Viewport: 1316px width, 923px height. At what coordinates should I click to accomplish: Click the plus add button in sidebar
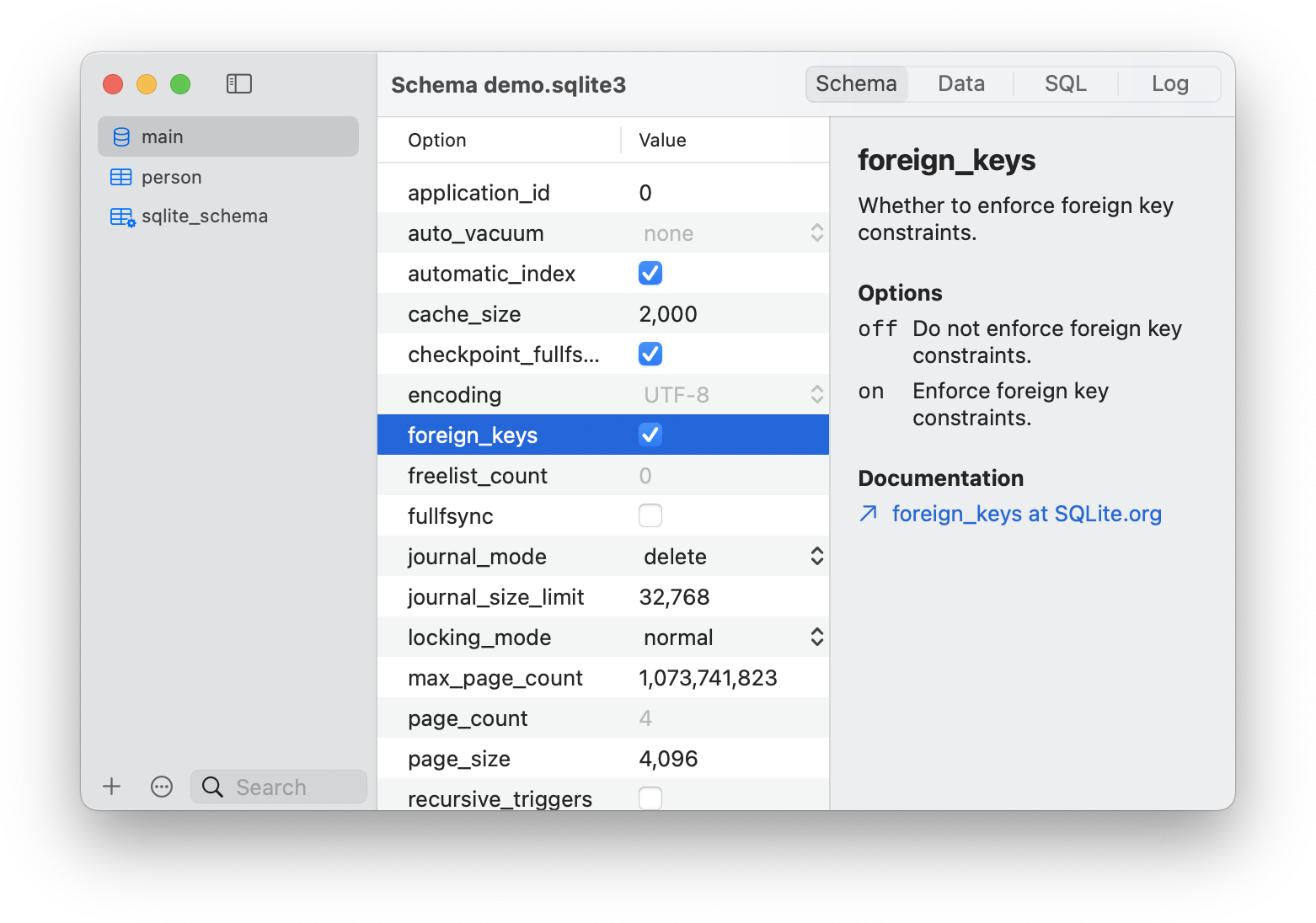tap(112, 787)
